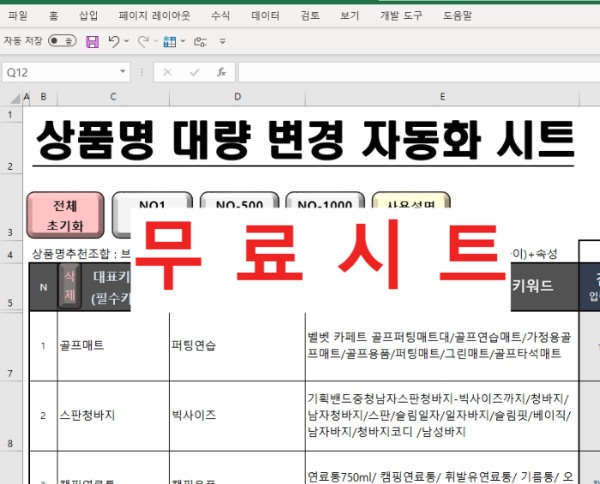This screenshot has height=484, width=600.
Task: Click the table form icon in toolbar
Action: coord(170,41)
